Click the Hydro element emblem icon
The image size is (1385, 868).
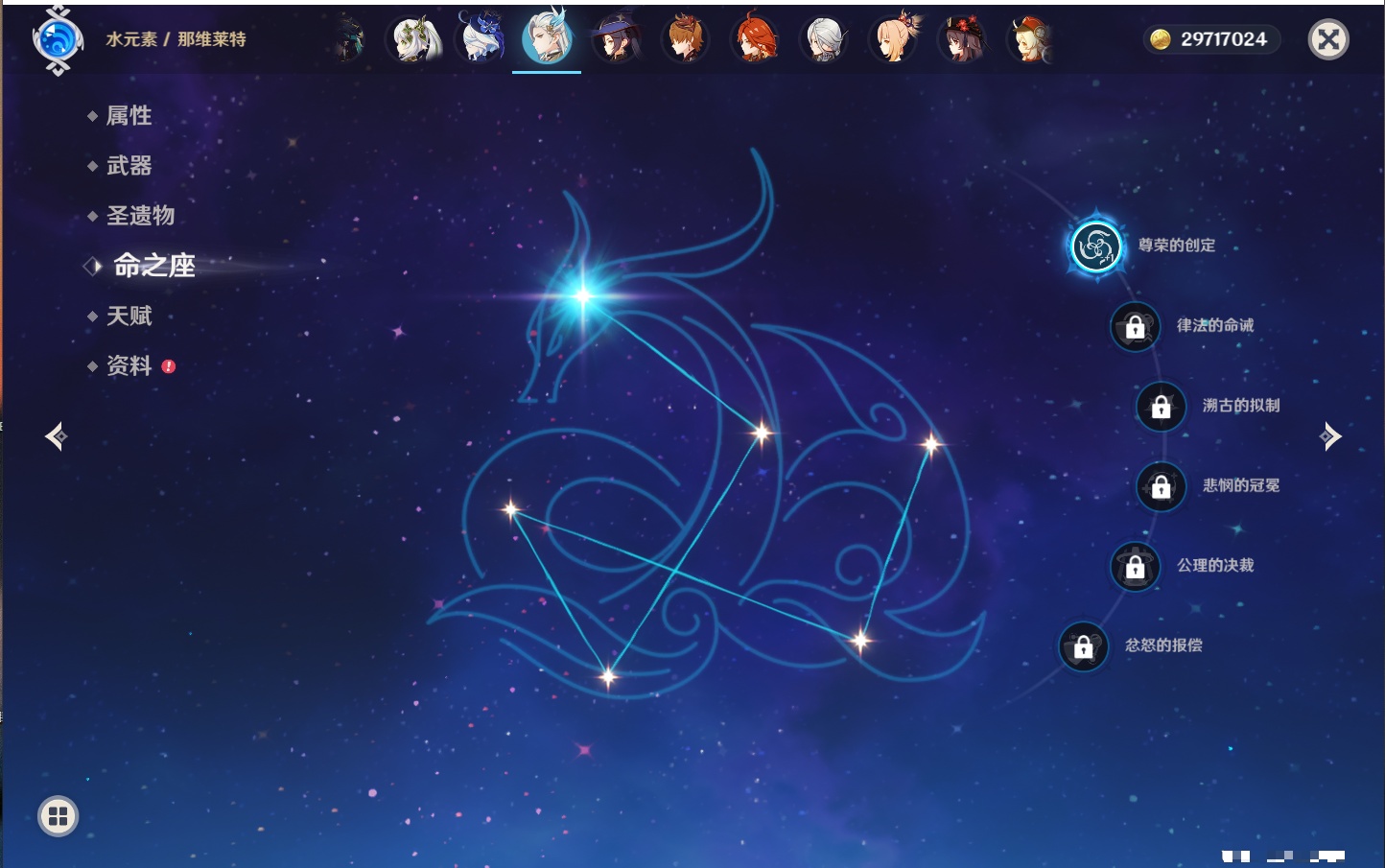click(x=58, y=40)
